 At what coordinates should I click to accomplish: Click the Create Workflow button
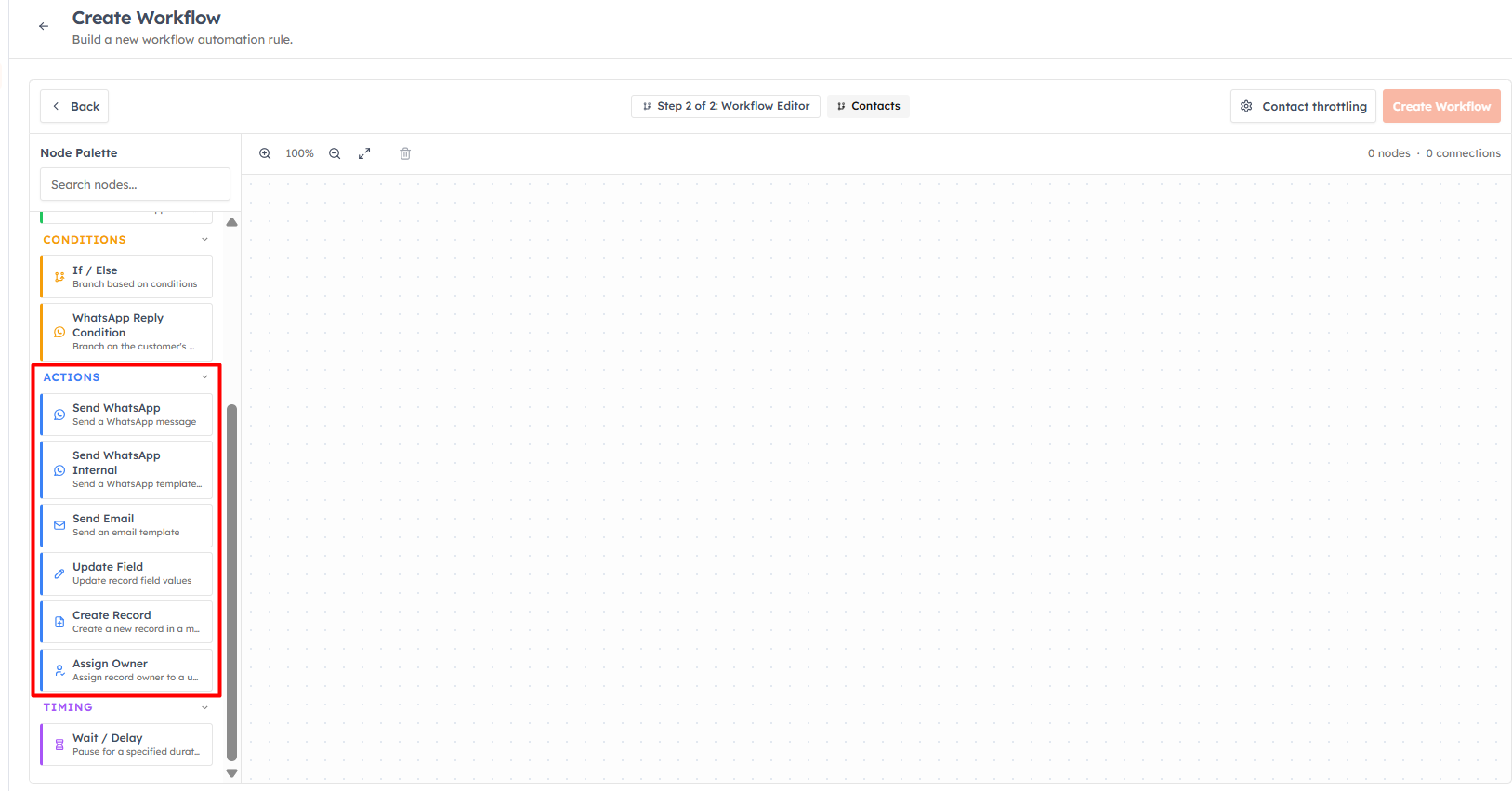point(1441,106)
